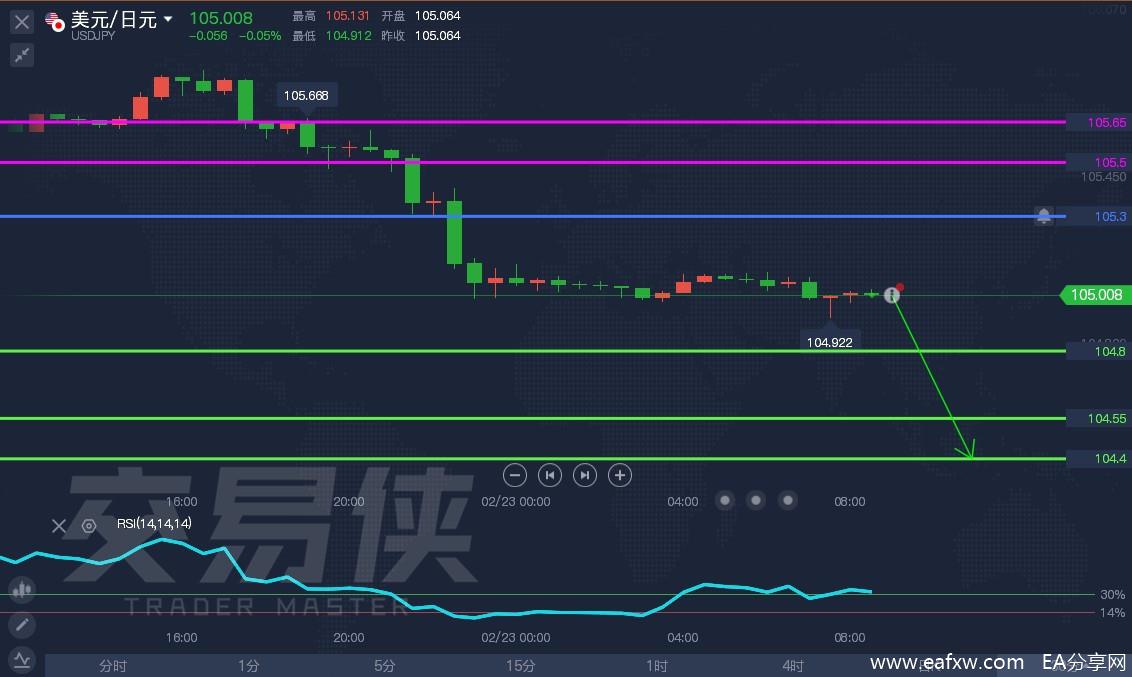This screenshot has width=1132, height=677.
Task: Click the 最低 104.912 value
Action: coord(348,35)
